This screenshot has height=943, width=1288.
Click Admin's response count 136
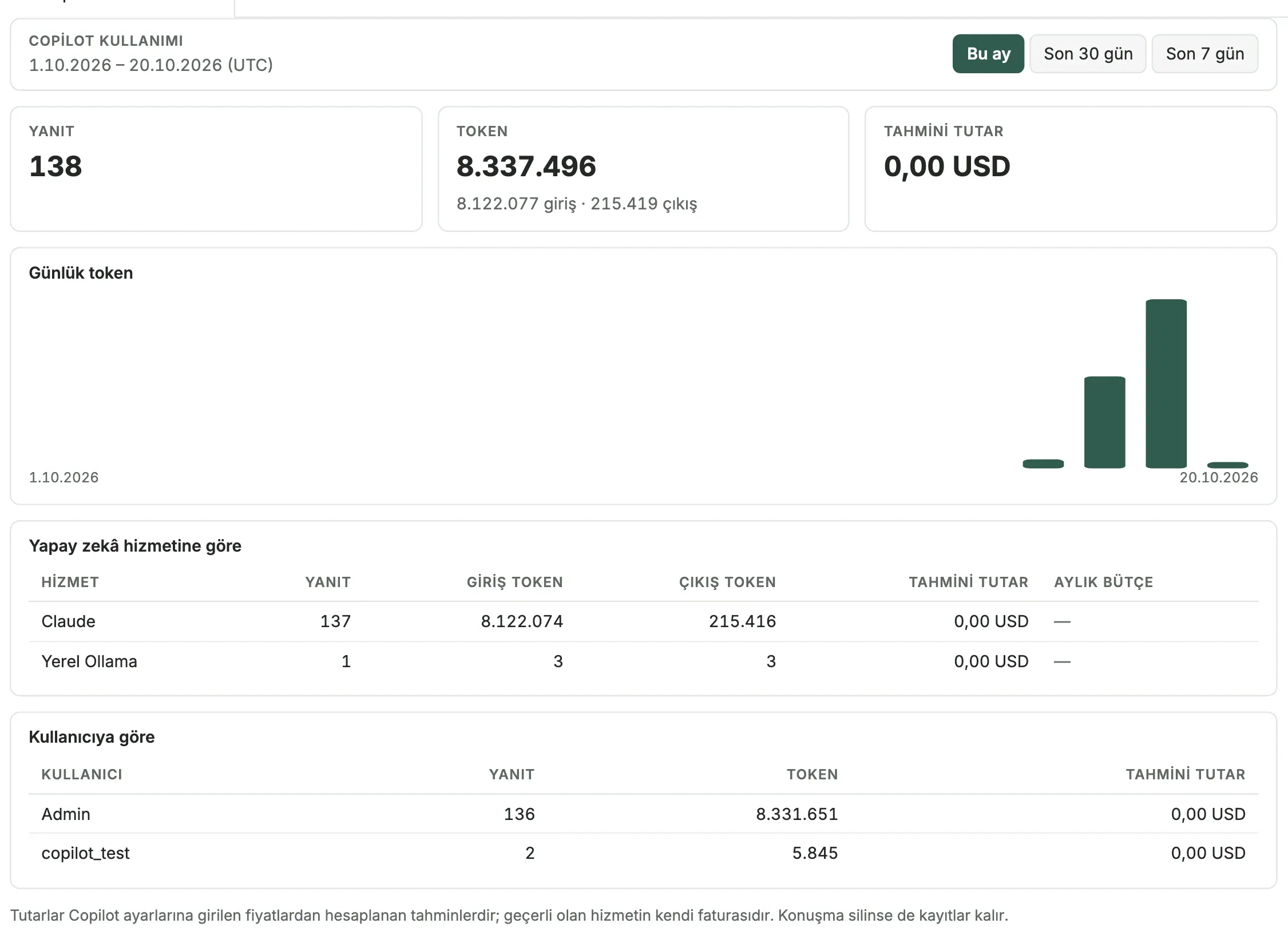(x=519, y=814)
